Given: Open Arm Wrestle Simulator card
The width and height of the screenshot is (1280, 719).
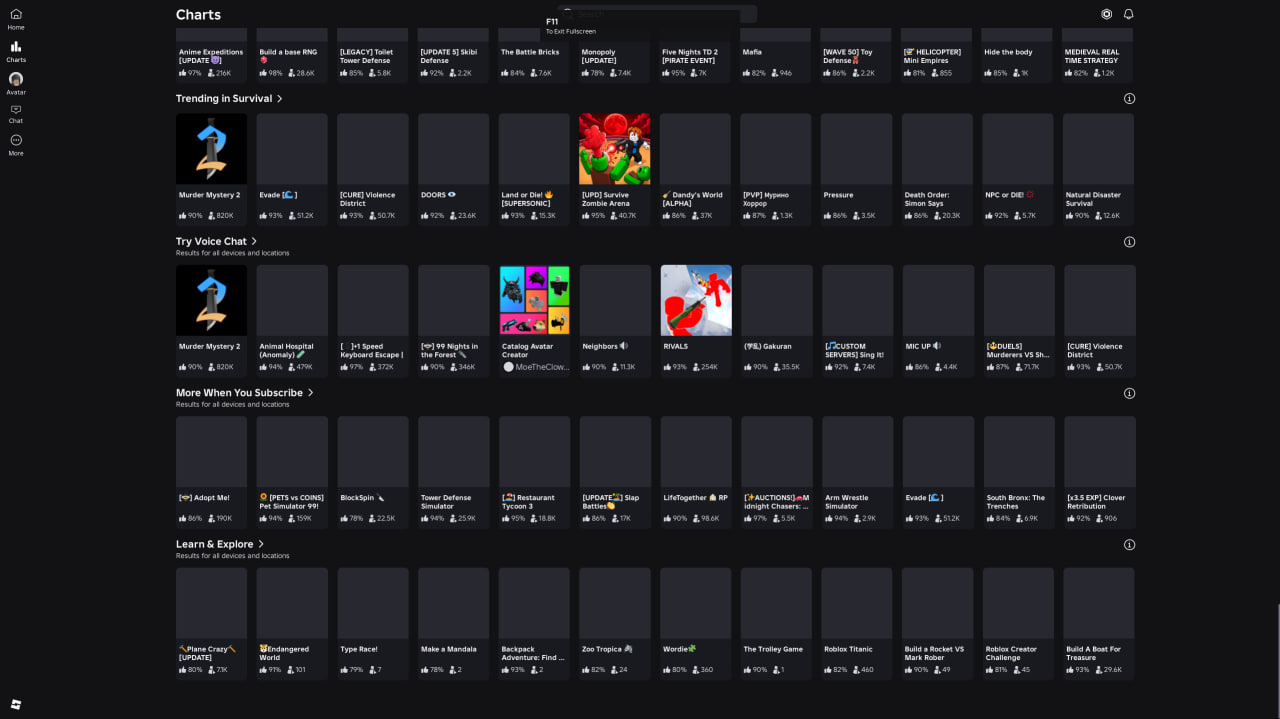Looking at the screenshot, I should click(857, 472).
